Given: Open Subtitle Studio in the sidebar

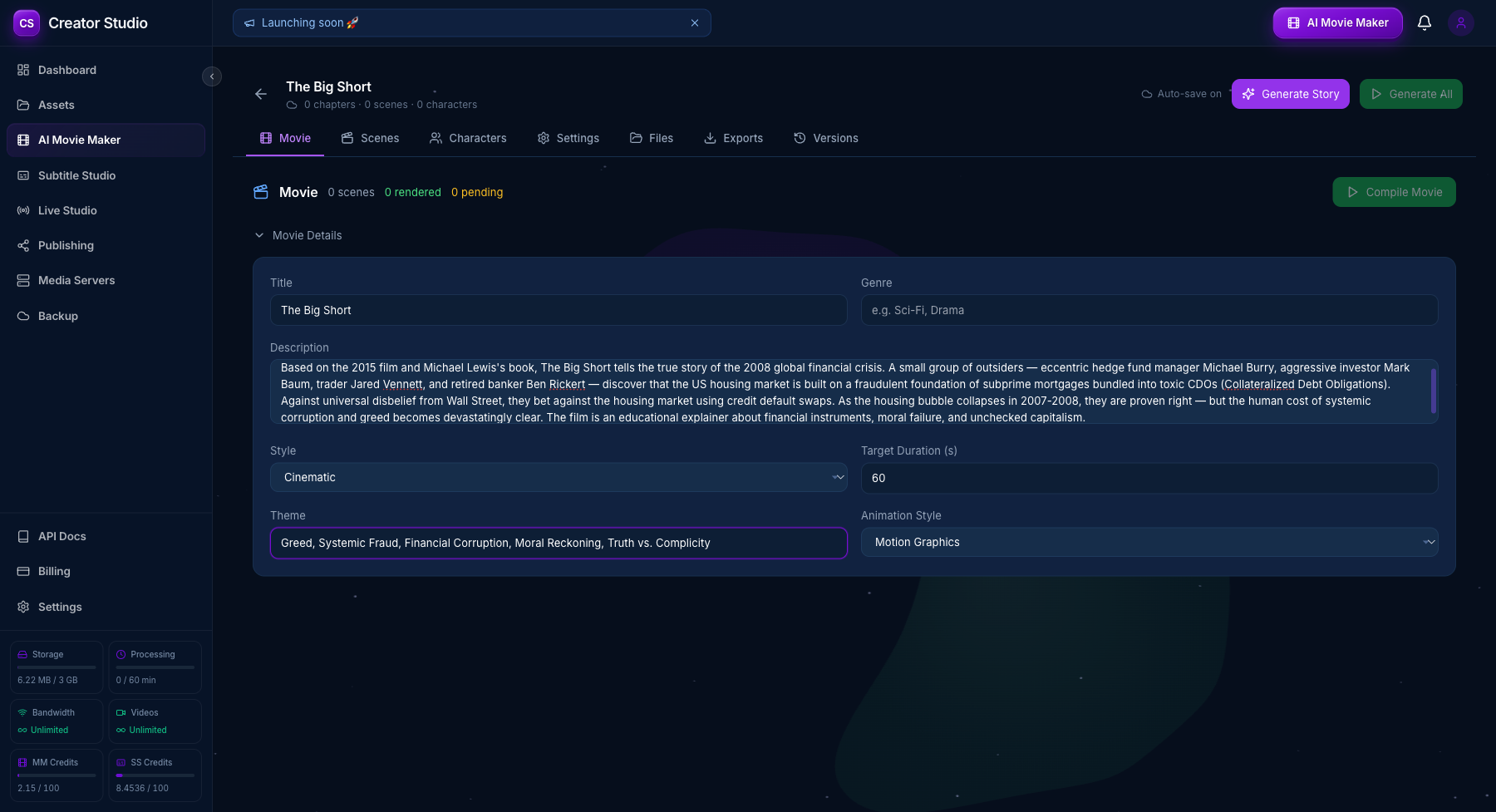Looking at the screenshot, I should (x=106, y=175).
